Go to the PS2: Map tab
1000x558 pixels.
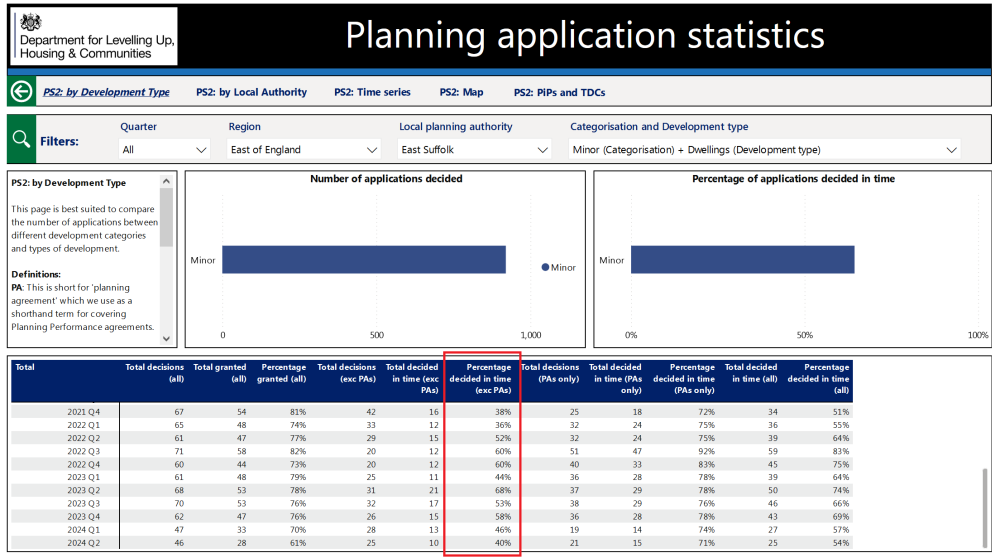click(x=461, y=92)
